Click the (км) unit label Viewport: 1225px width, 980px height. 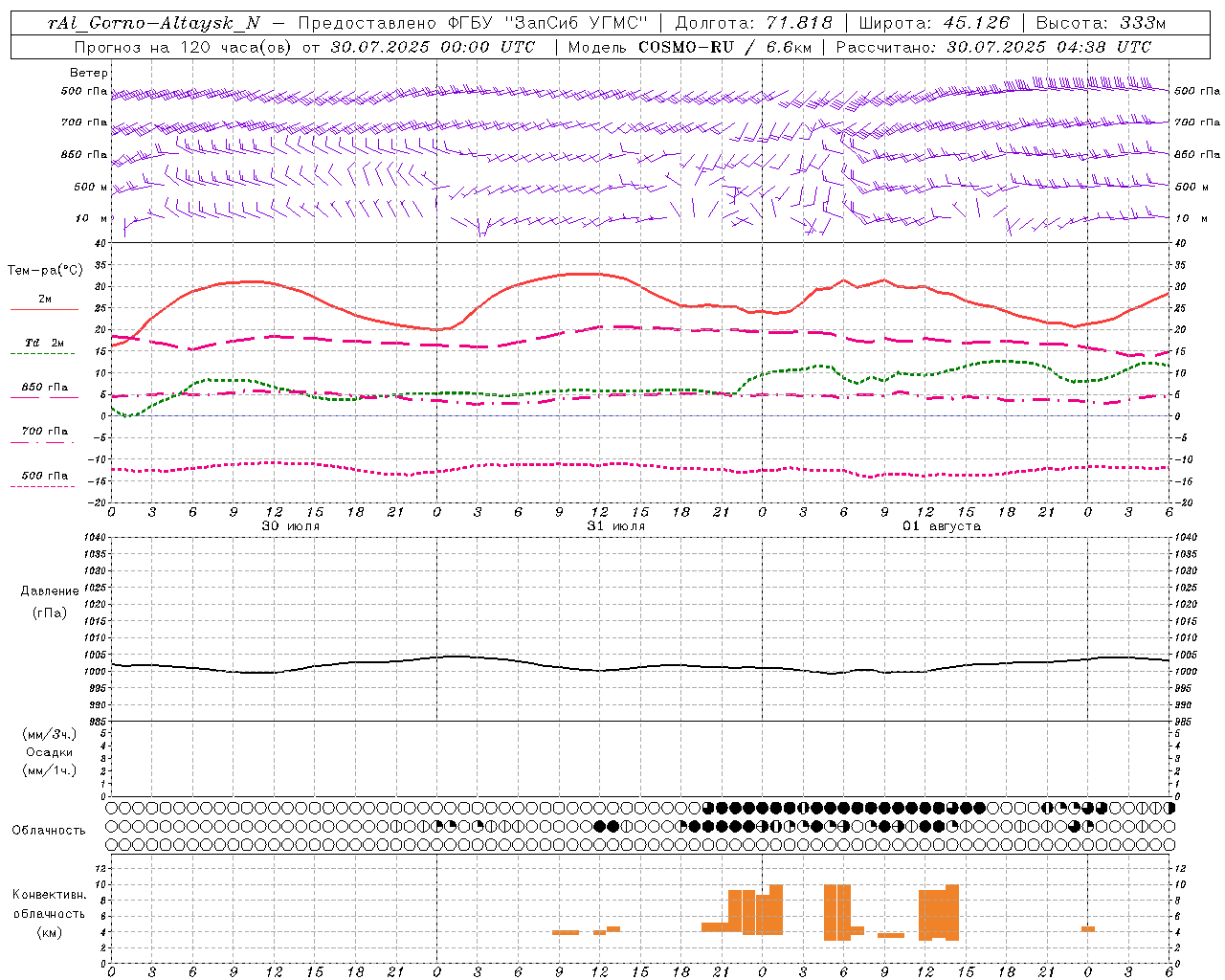[50, 932]
